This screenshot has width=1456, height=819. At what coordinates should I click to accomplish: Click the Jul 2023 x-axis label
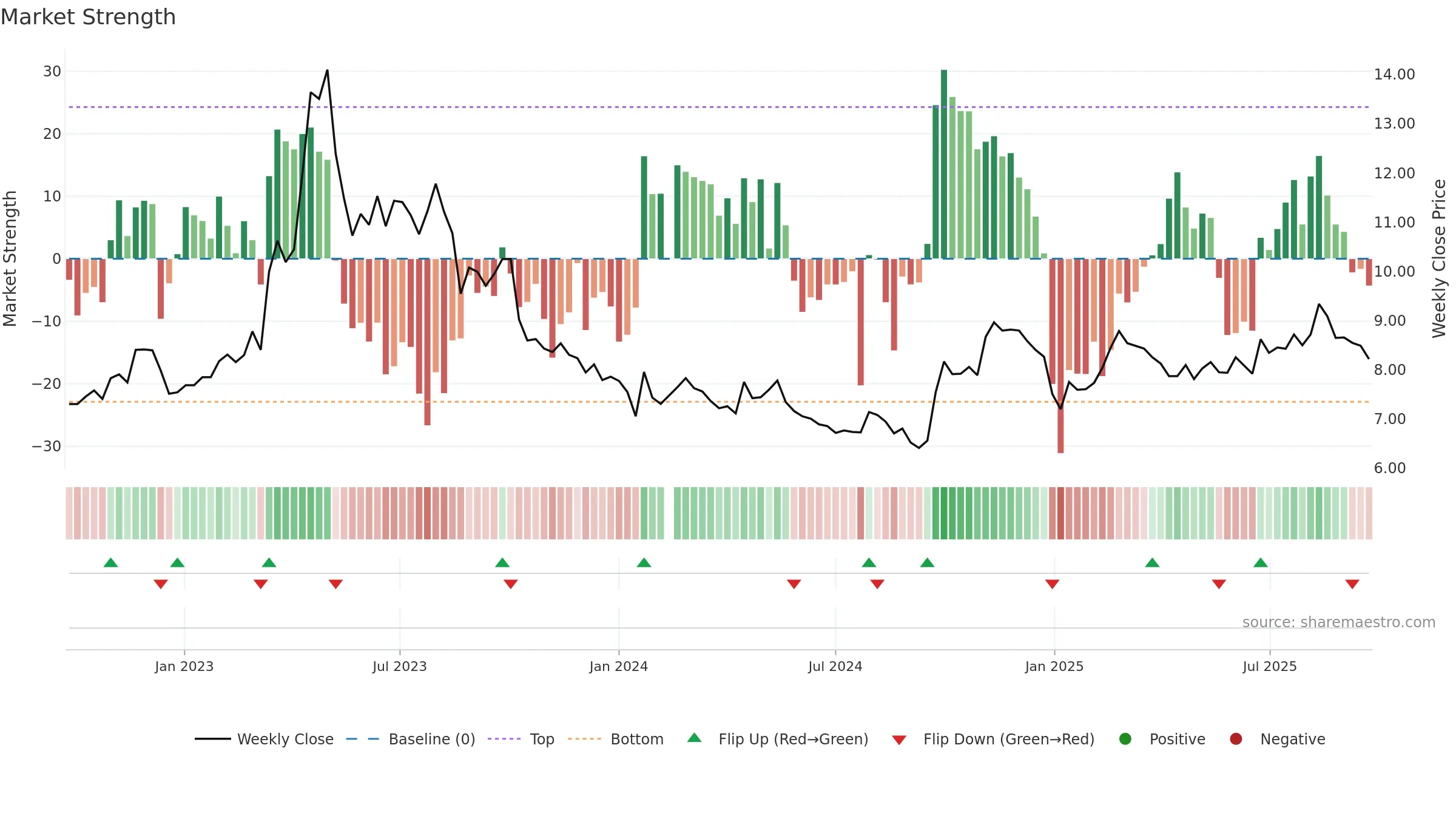[x=400, y=666]
